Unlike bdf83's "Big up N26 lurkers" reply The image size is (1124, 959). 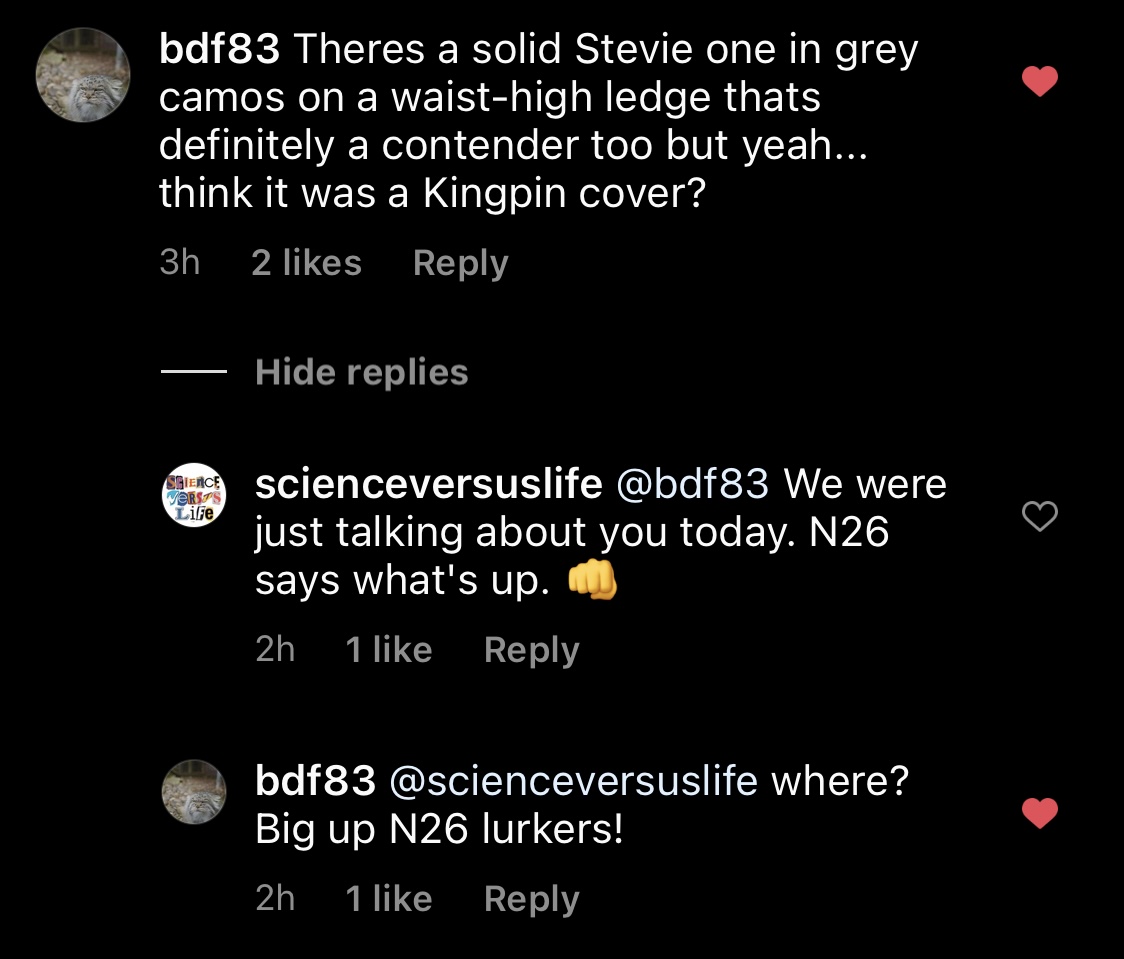[1041, 813]
